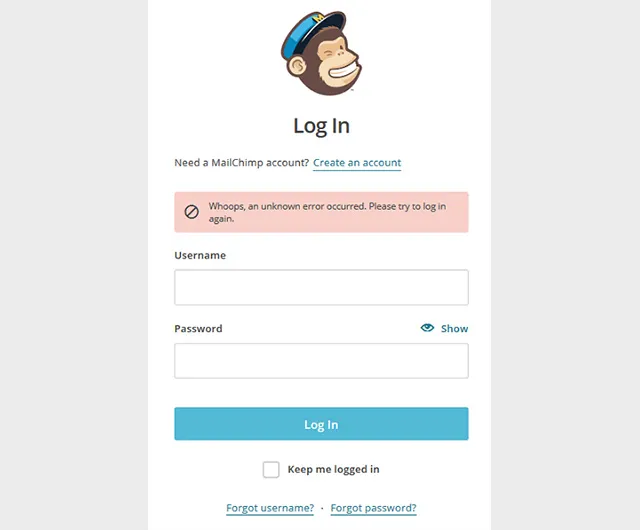
Task: Click the dot separator between Forgot links
Action: tap(322, 508)
